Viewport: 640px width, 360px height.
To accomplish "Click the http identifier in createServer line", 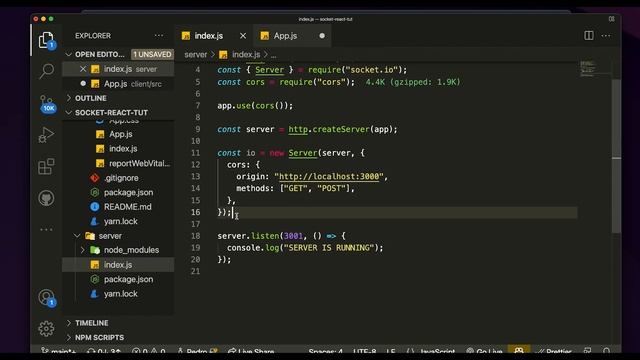I will [x=298, y=129].
